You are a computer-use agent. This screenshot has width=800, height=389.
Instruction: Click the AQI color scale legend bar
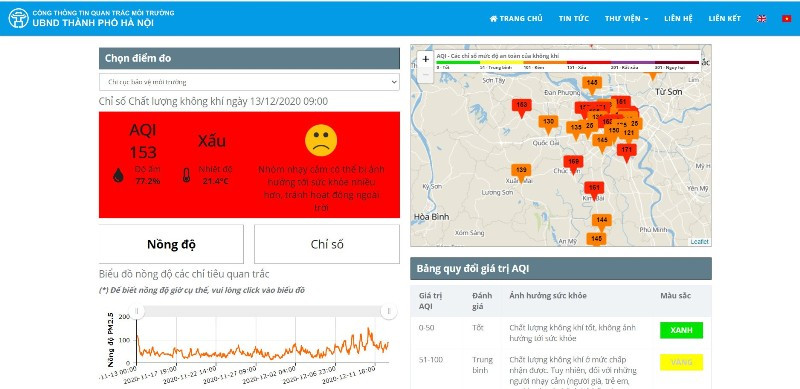click(567, 62)
